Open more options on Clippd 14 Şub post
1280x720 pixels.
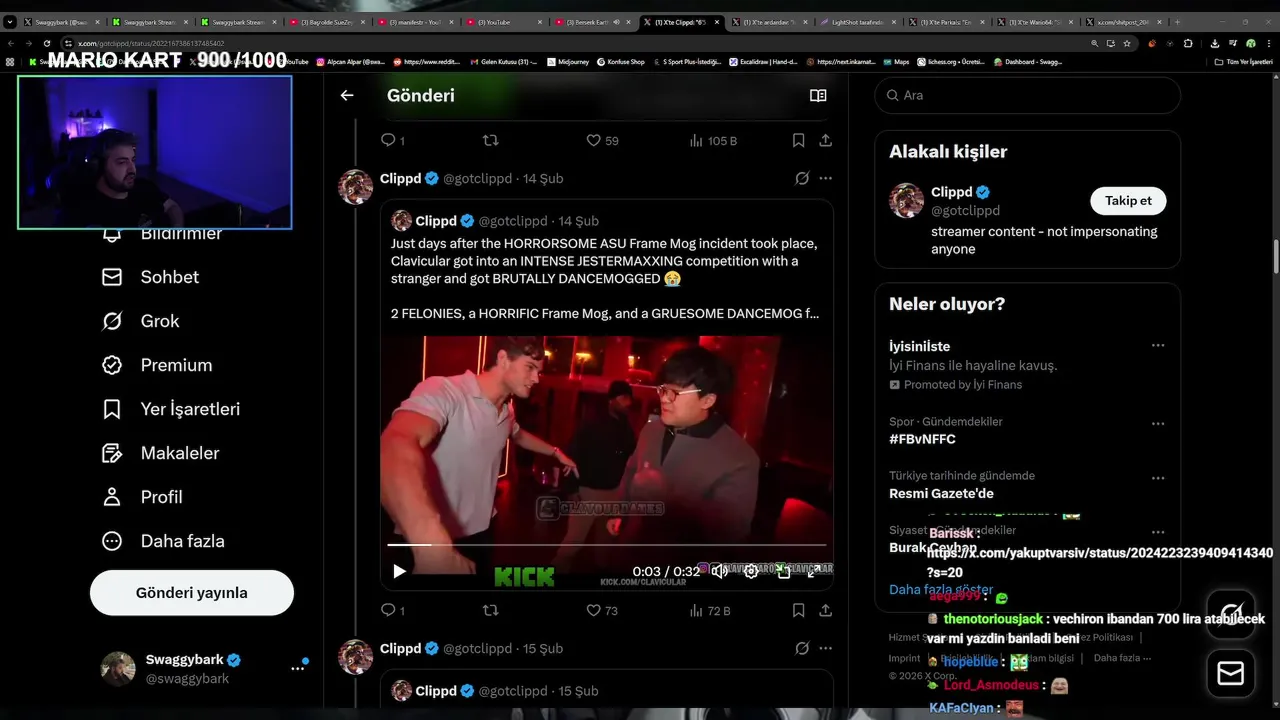point(826,178)
